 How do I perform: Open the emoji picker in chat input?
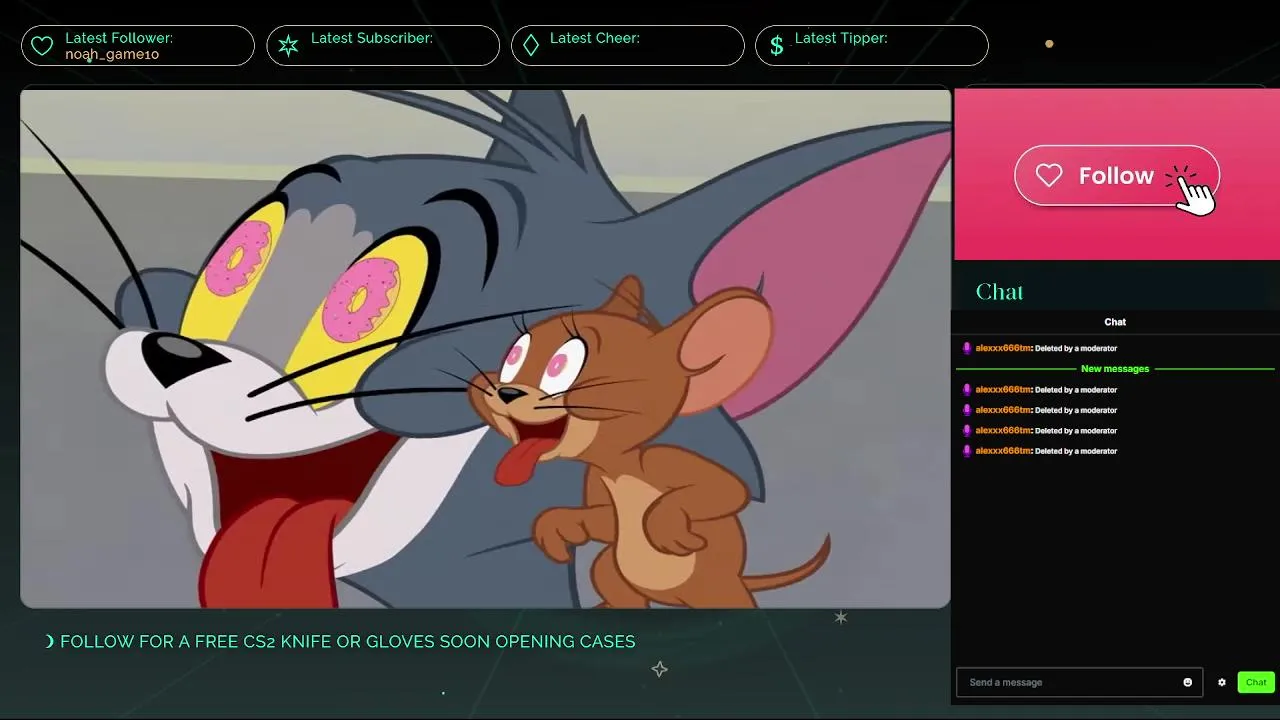coord(1188,682)
